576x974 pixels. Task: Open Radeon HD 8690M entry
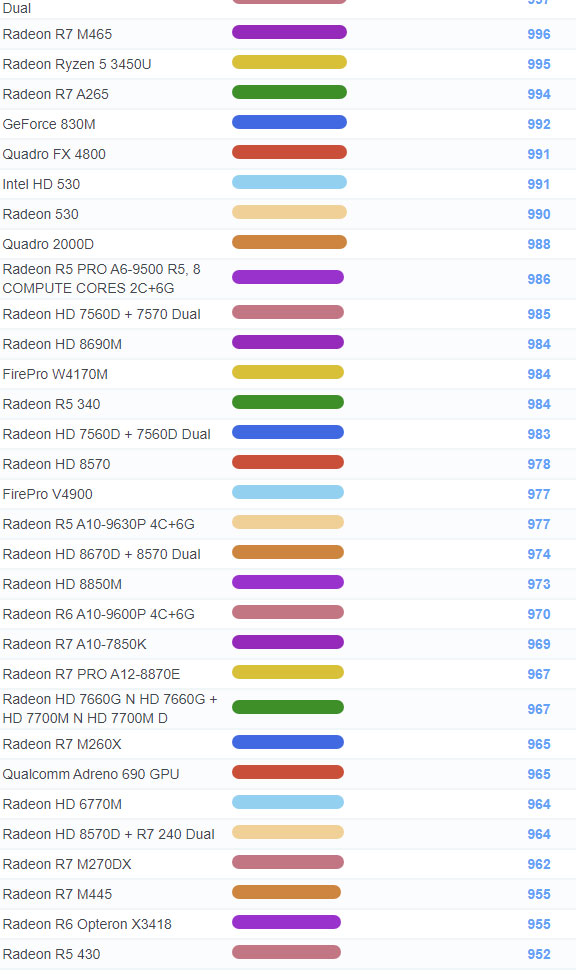point(62,344)
